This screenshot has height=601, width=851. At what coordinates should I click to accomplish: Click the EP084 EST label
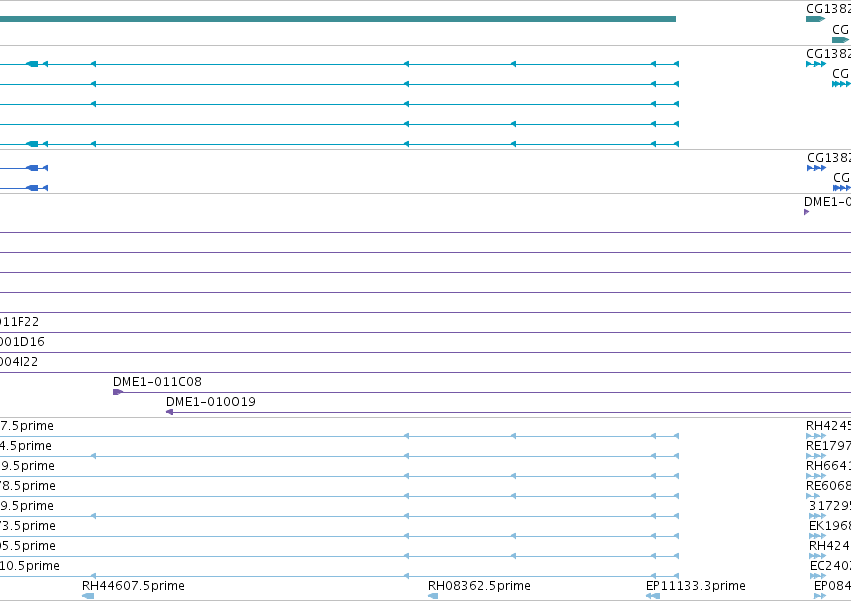point(833,586)
